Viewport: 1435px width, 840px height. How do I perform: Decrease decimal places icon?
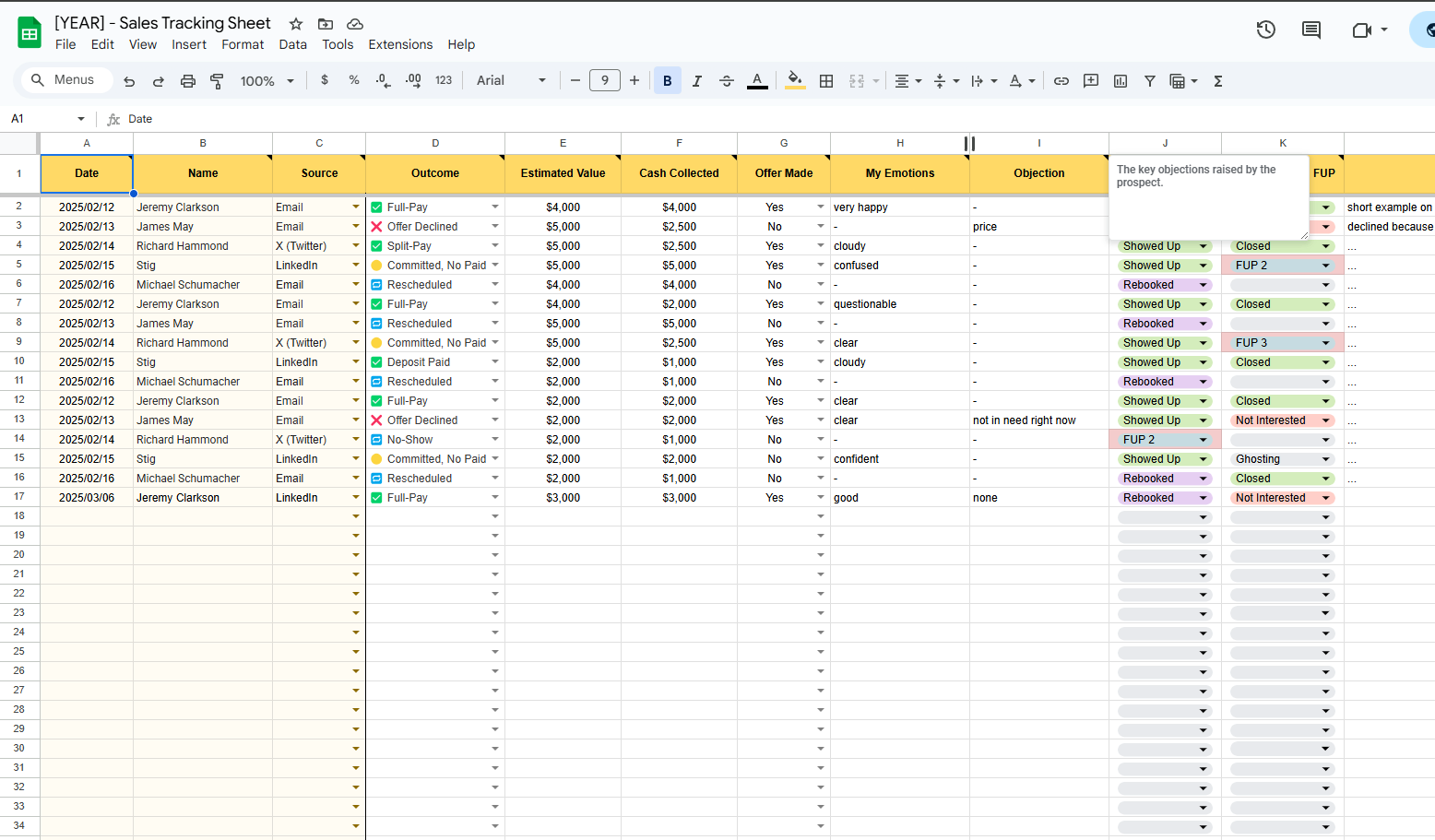tap(384, 80)
